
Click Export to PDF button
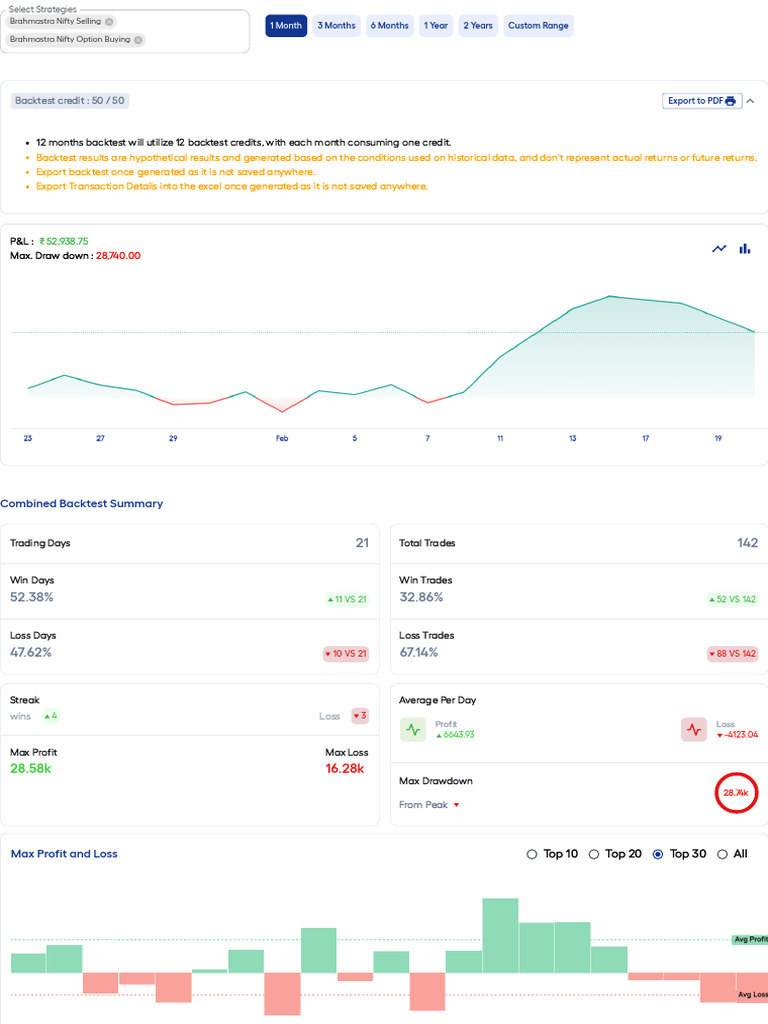(702, 101)
